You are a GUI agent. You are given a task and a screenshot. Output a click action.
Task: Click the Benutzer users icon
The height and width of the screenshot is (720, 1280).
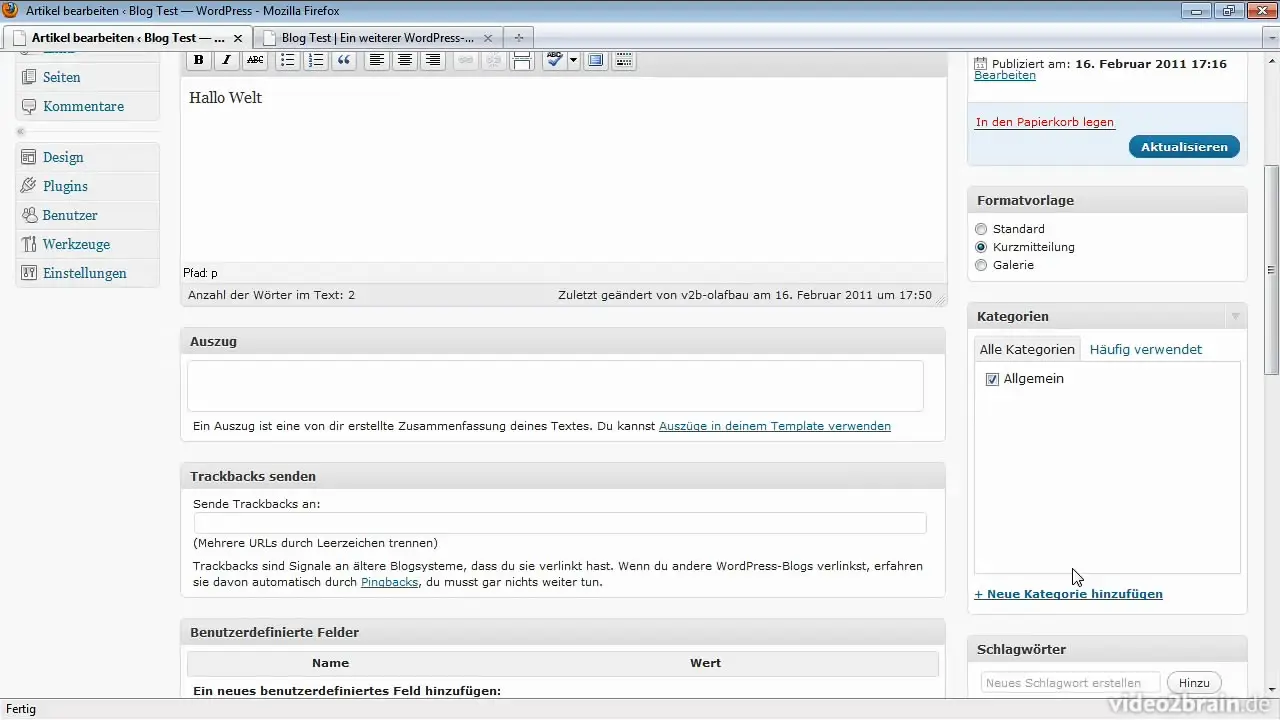tap(28, 215)
